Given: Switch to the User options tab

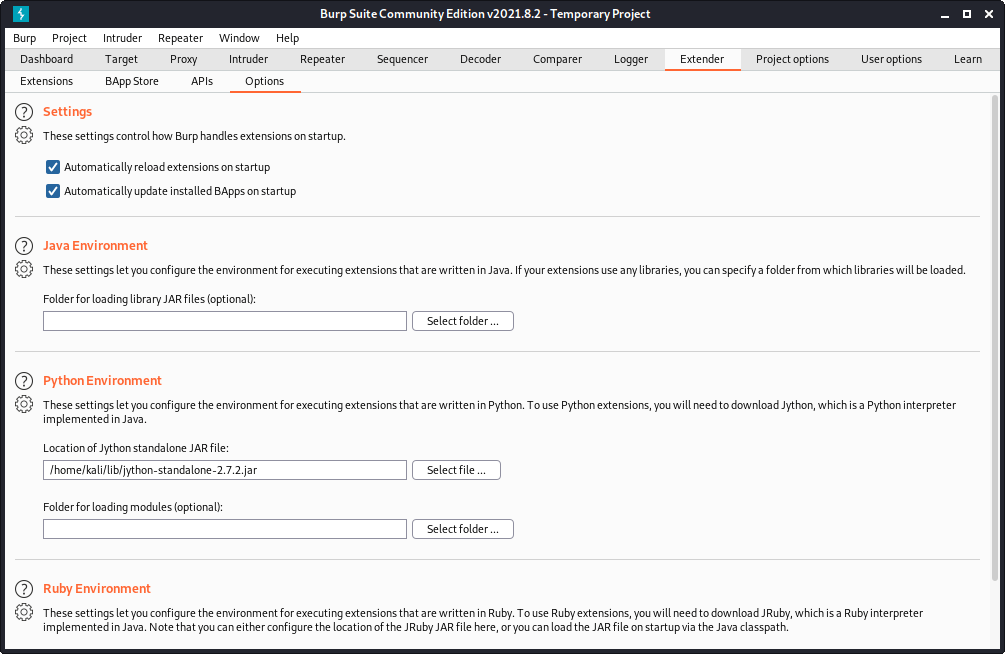Looking at the screenshot, I should coord(891,59).
